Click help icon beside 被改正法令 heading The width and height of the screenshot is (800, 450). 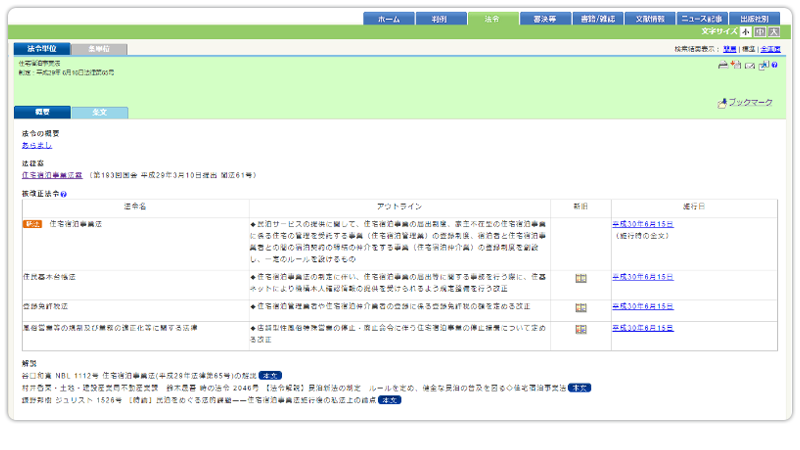point(64,194)
